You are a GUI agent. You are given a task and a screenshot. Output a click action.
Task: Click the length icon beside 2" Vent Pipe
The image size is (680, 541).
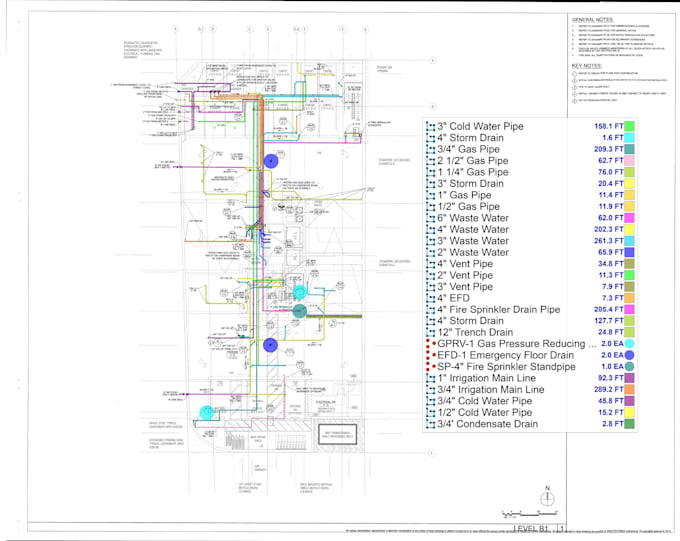point(431,275)
